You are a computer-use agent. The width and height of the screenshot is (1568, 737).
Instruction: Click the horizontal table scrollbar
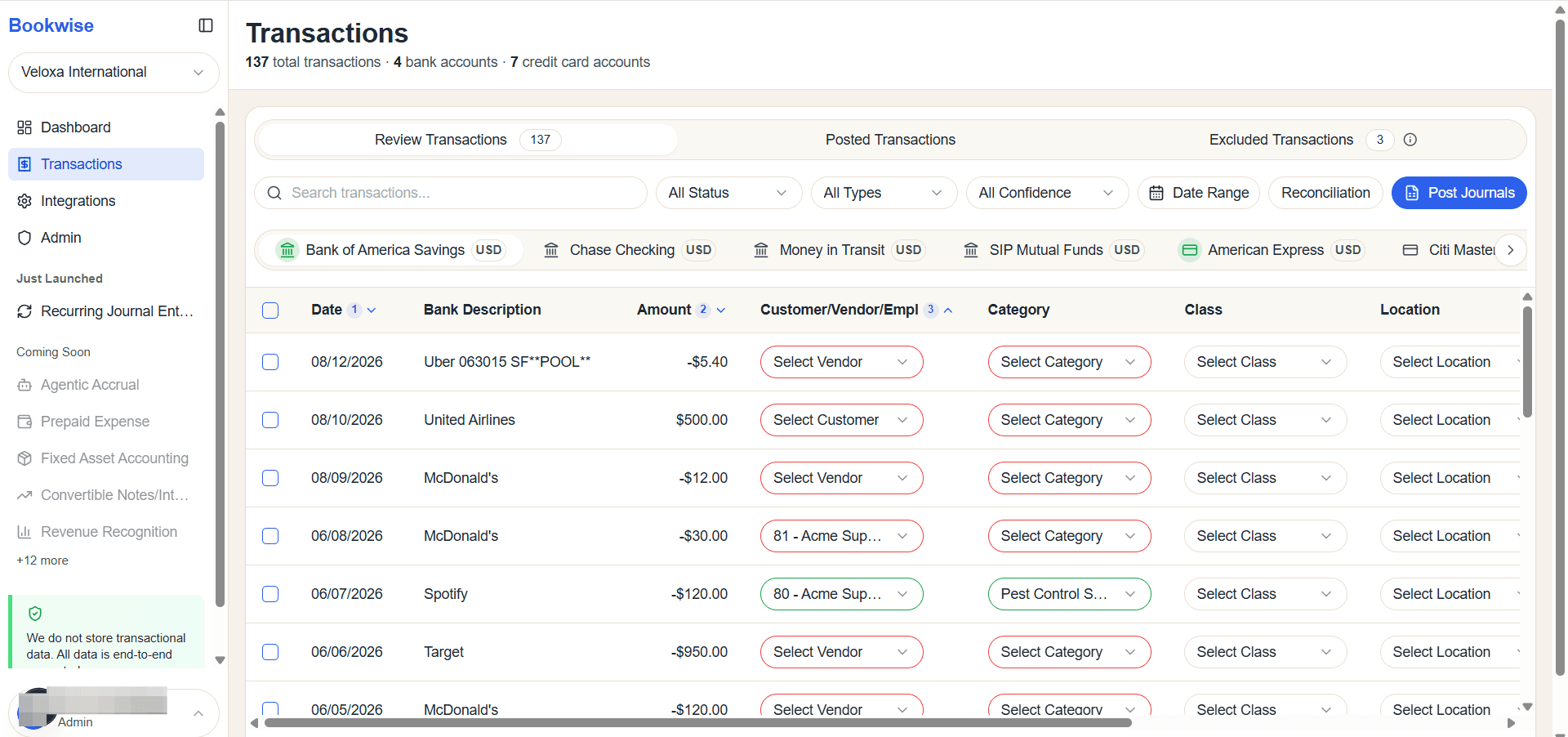click(698, 723)
